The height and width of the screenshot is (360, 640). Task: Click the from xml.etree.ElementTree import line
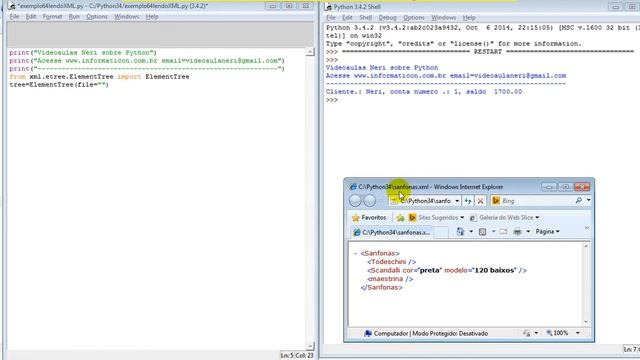(99, 77)
